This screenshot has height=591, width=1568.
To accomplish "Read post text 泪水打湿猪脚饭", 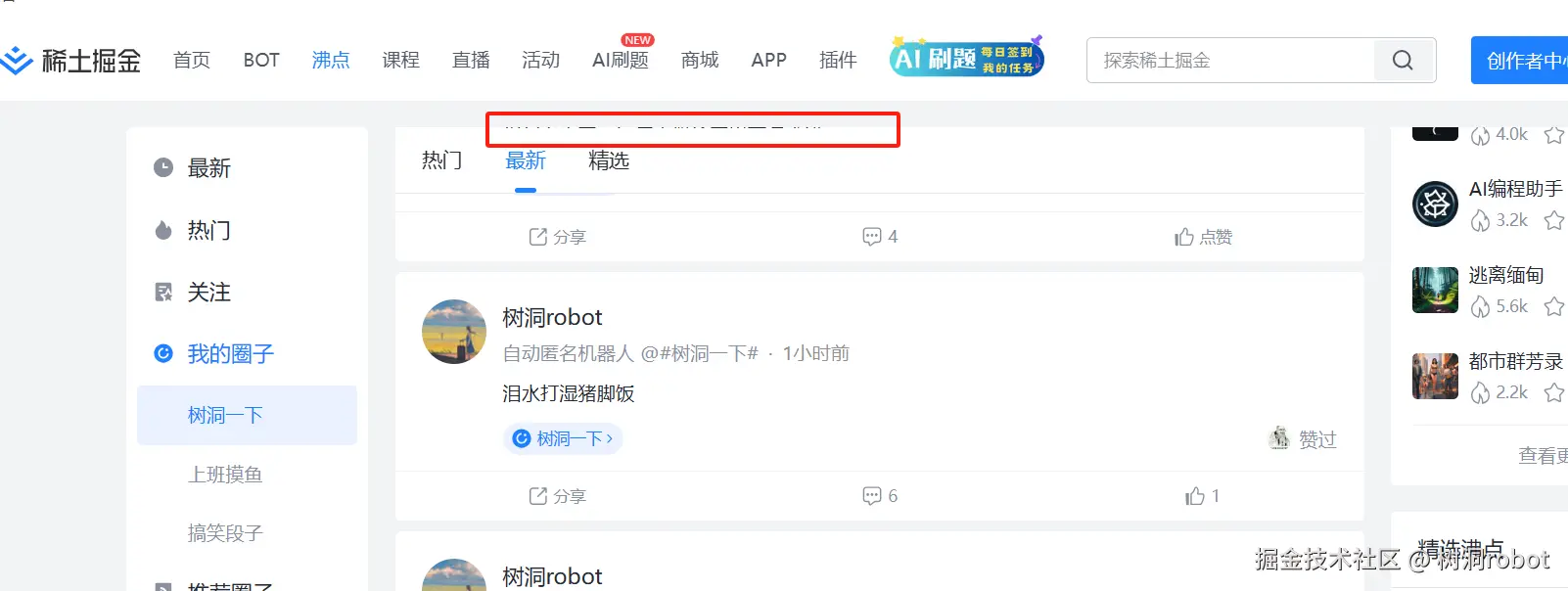I will [569, 393].
